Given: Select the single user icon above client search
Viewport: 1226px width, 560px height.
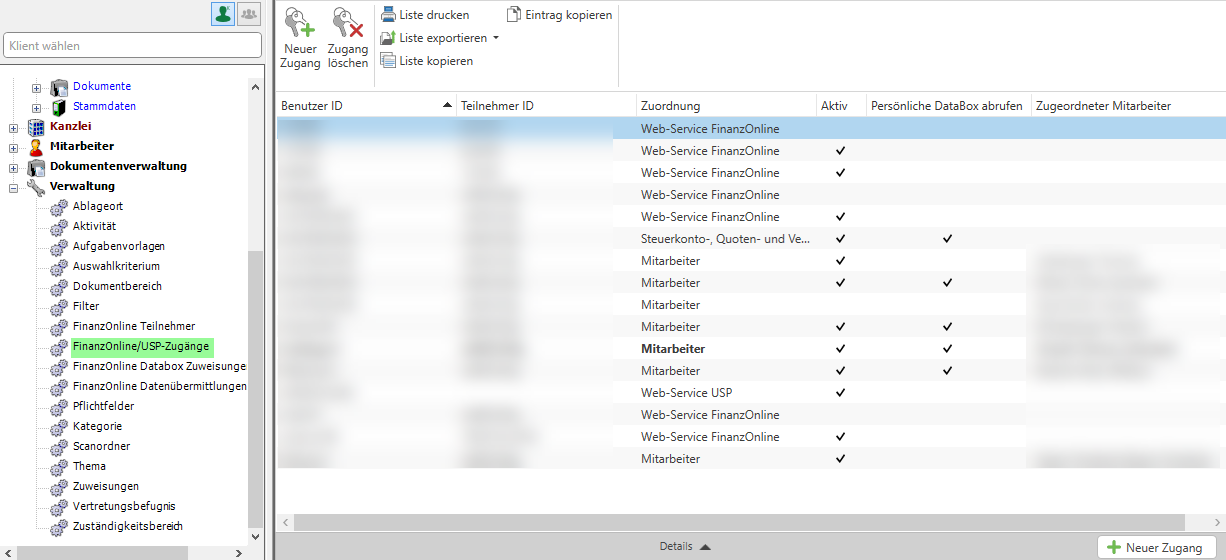Looking at the screenshot, I should click(x=223, y=14).
